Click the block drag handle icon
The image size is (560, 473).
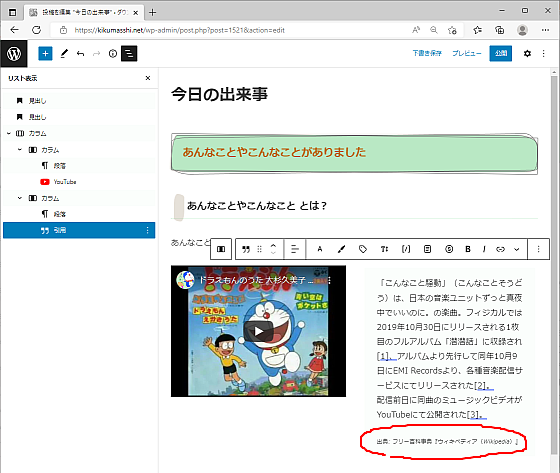260,249
